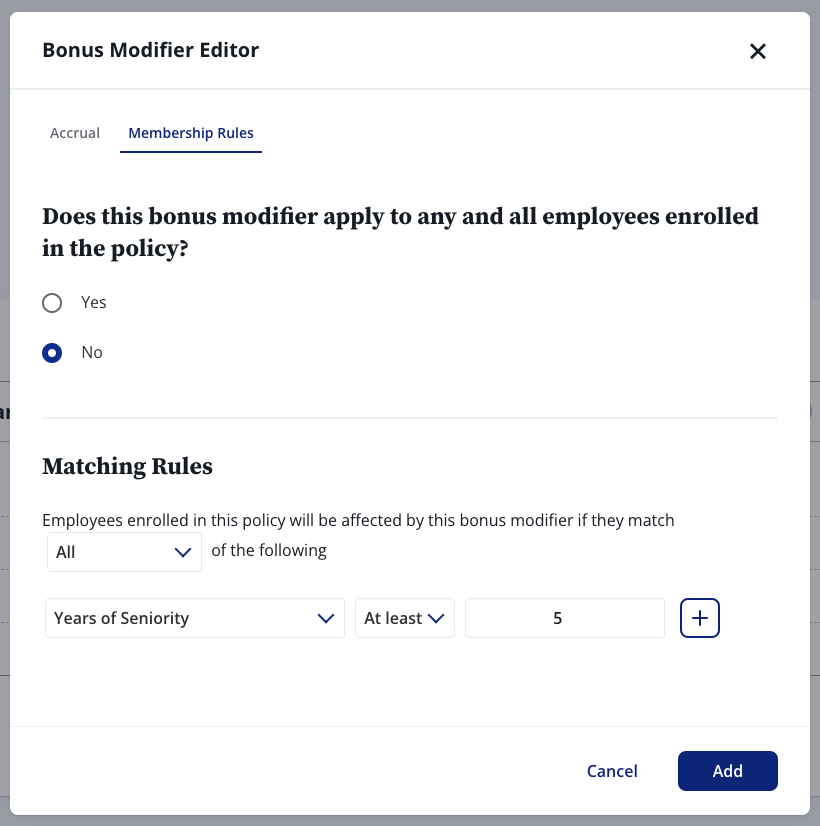Close the Bonus Modifier Editor dialog

(757, 51)
